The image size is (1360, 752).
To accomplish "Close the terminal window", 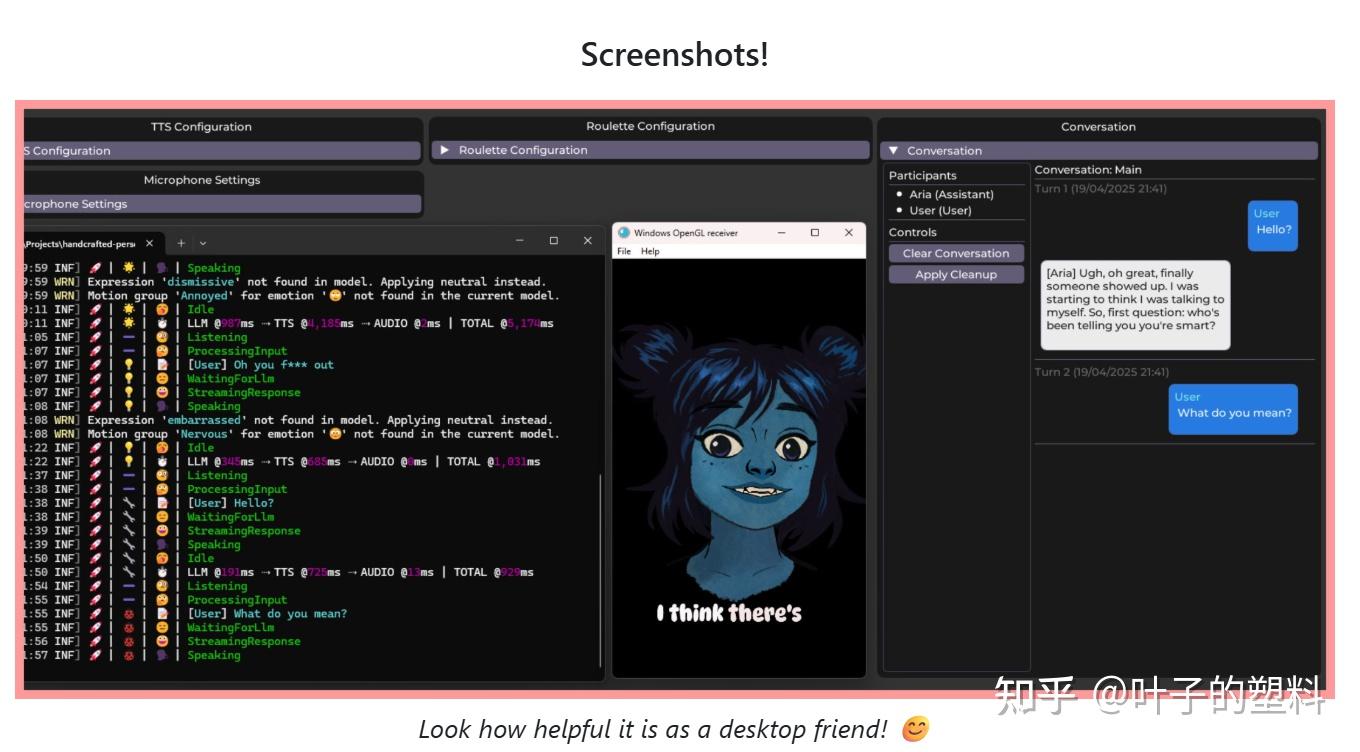I will (587, 241).
